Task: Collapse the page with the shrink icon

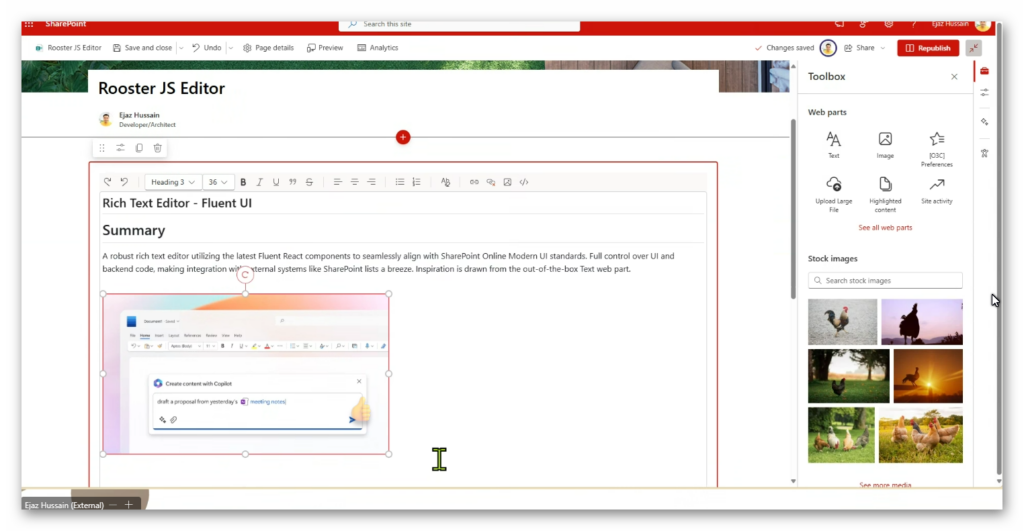Action: click(974, 48)
